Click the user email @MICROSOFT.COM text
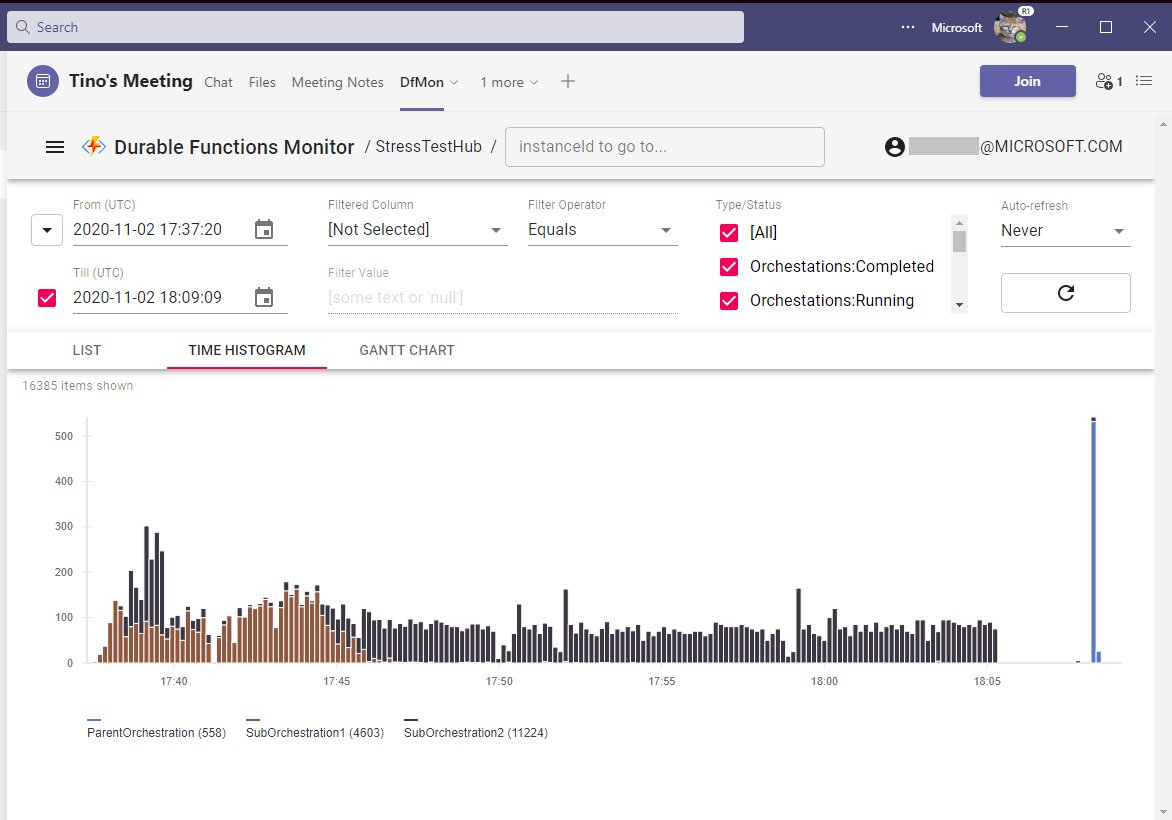Viewport: 1172px width, 820px height. 1051,147
